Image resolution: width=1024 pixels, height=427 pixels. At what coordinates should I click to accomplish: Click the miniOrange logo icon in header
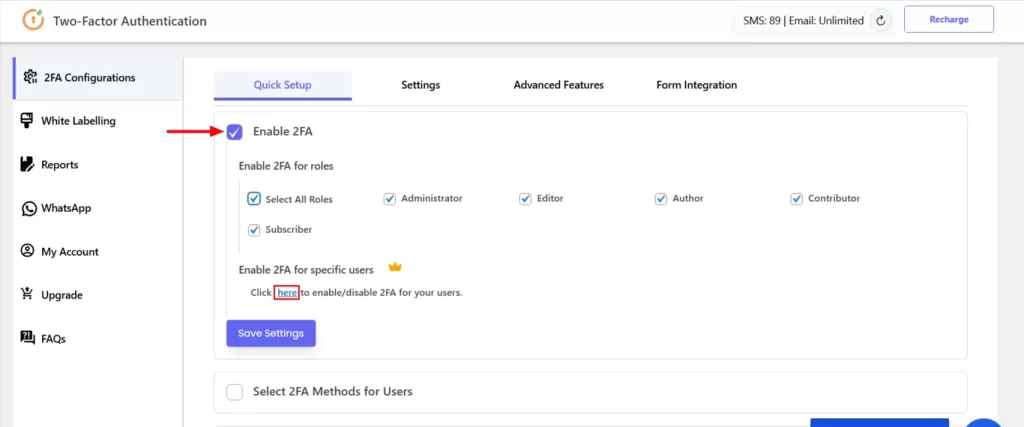pyautogui.click(x=32, y=20)
